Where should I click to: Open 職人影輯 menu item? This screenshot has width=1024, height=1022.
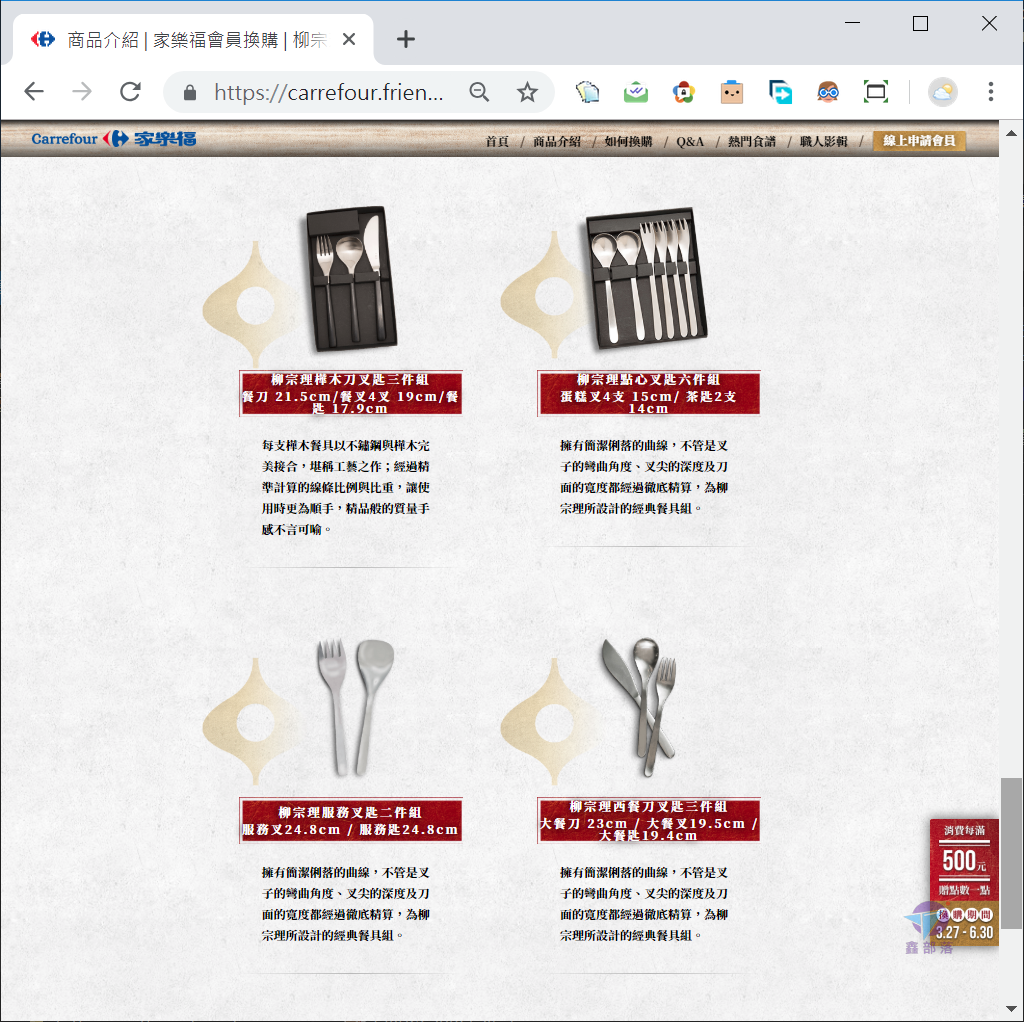pos(824,141)
